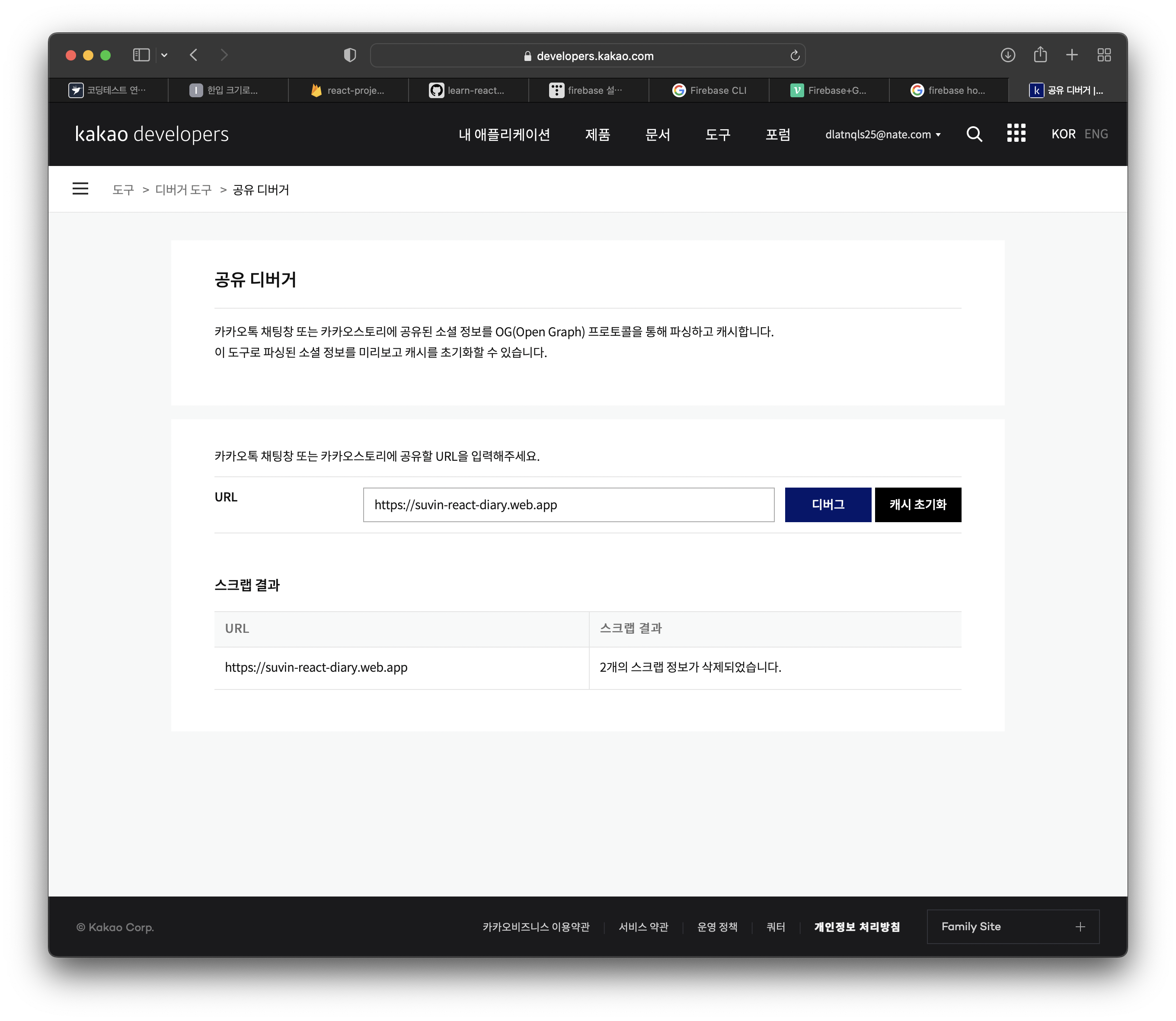The image size is (1176, 1021).
Task: Open the 개인정보 처리방침 footer link
Action: [856, 927]
